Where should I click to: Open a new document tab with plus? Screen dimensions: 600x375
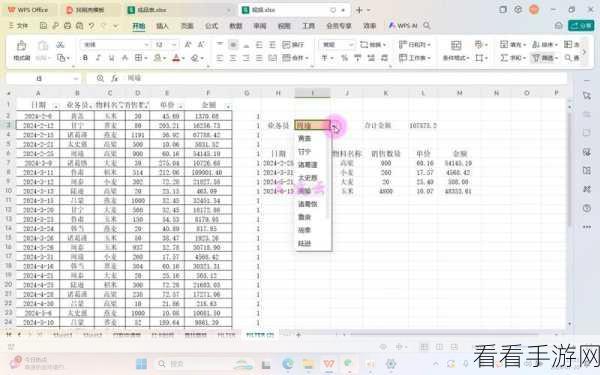click(359, 10)
